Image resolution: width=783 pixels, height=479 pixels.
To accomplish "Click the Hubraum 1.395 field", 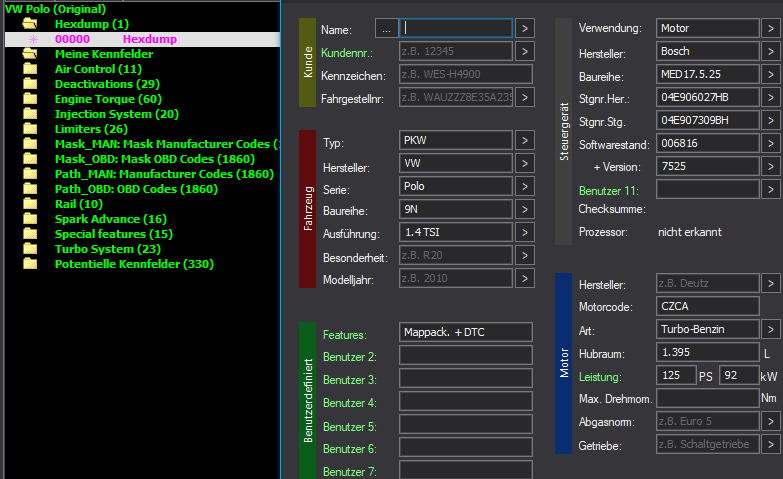I will coord(708,352).
